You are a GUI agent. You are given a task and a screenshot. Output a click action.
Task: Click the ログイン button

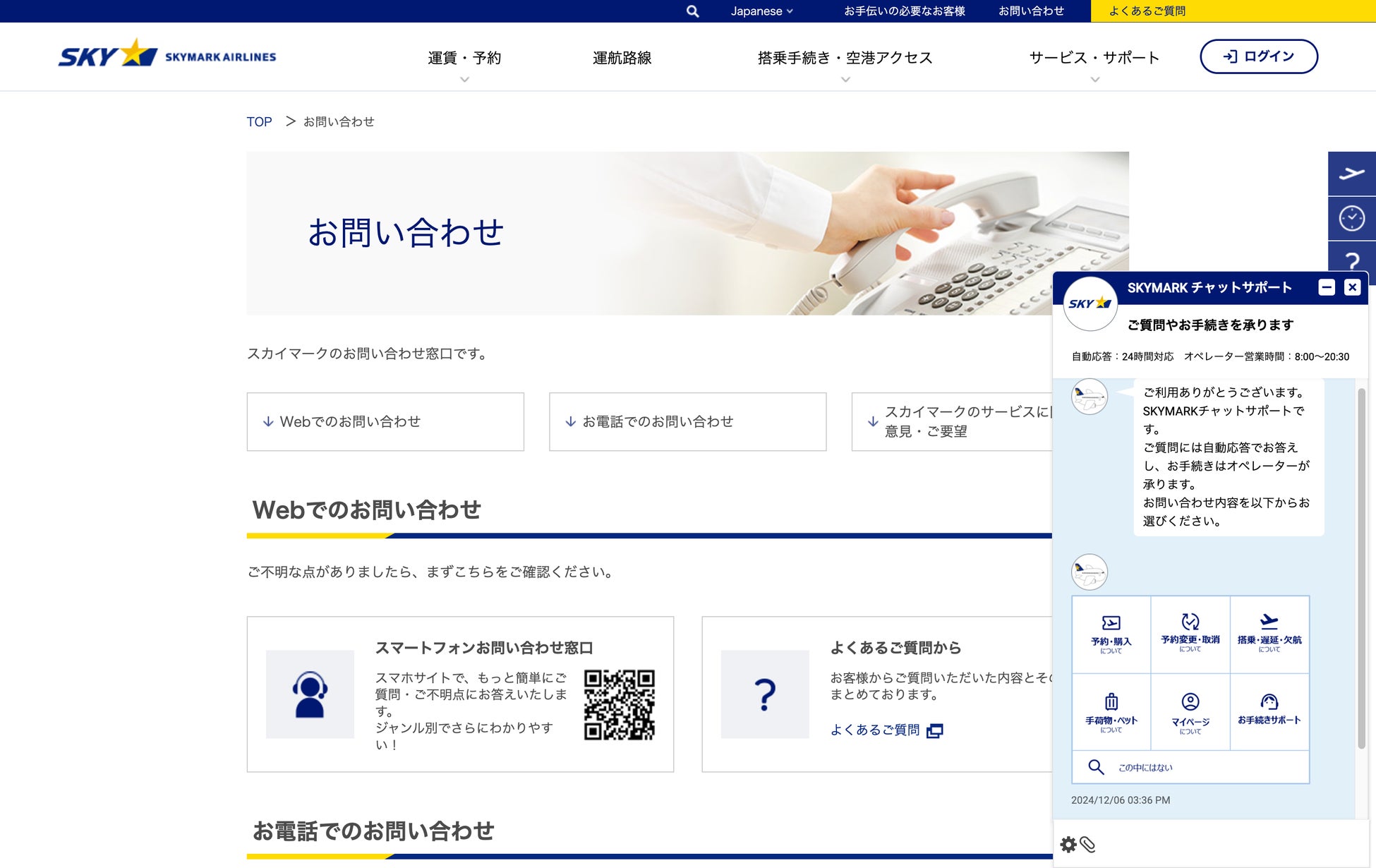tap(1258, 56)
